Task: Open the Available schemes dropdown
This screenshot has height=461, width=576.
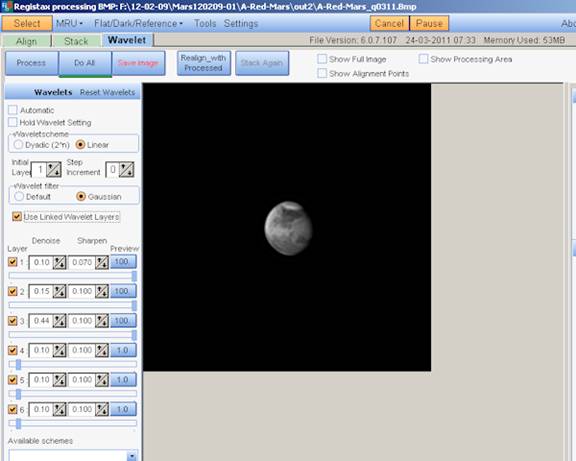Action: [x=132, y=456]
